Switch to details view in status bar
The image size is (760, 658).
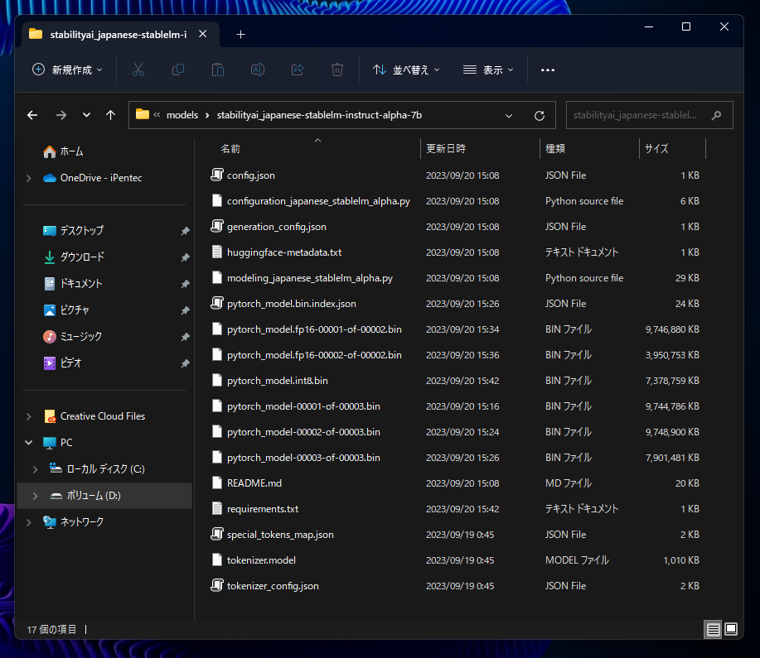713,629
